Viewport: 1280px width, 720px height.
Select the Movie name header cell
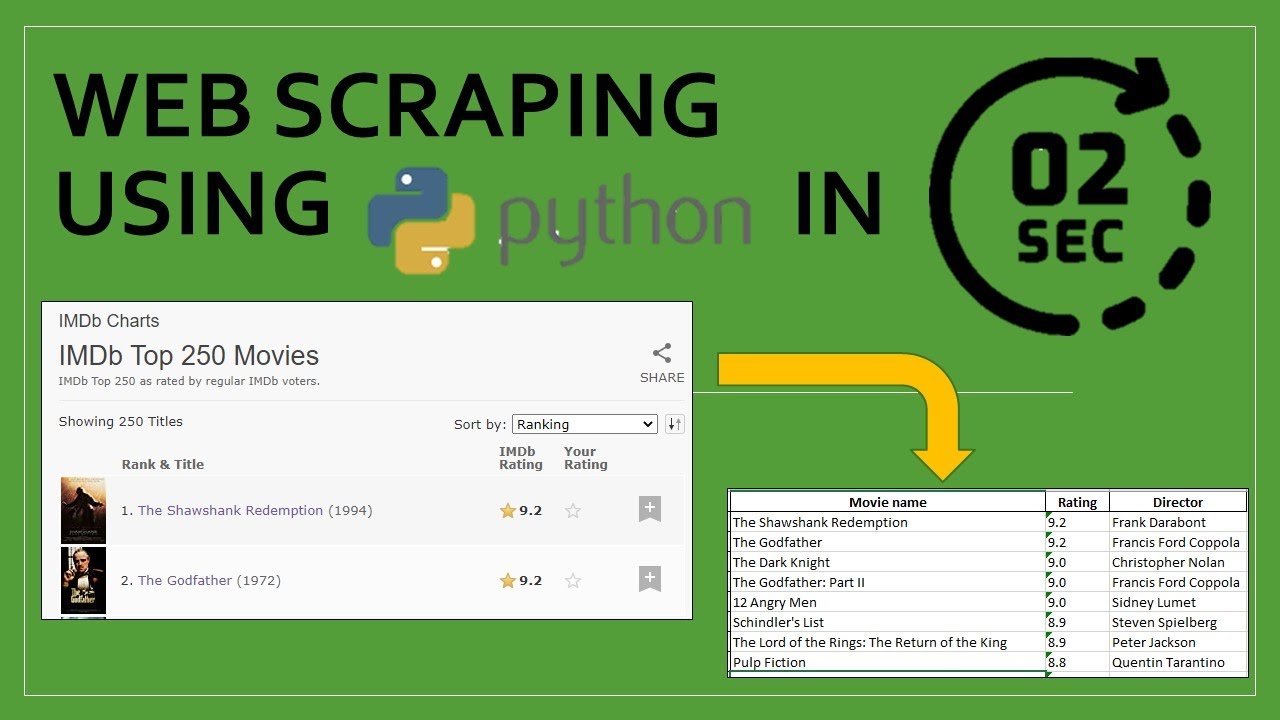coord(888,502)
